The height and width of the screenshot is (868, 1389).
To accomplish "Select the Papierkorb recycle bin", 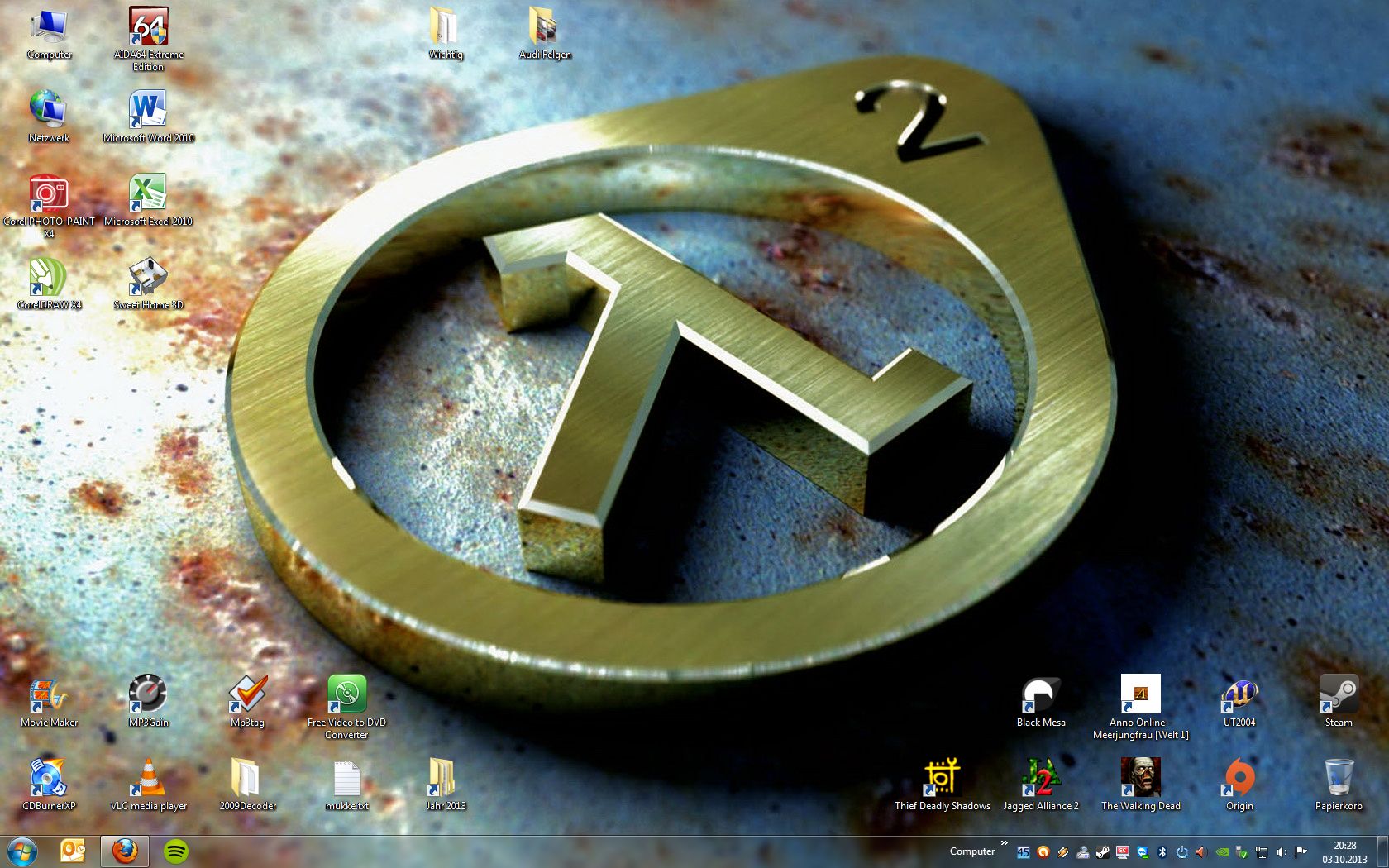I will point(1339,785).
